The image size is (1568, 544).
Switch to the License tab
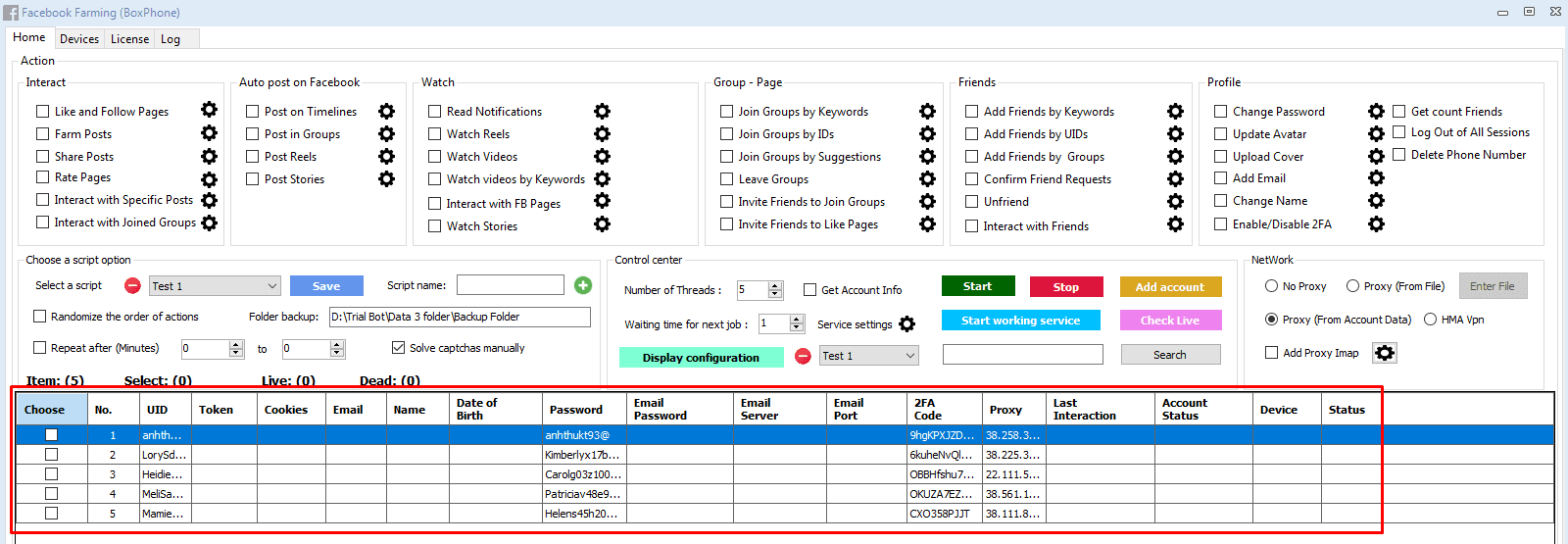coord(129,38)
